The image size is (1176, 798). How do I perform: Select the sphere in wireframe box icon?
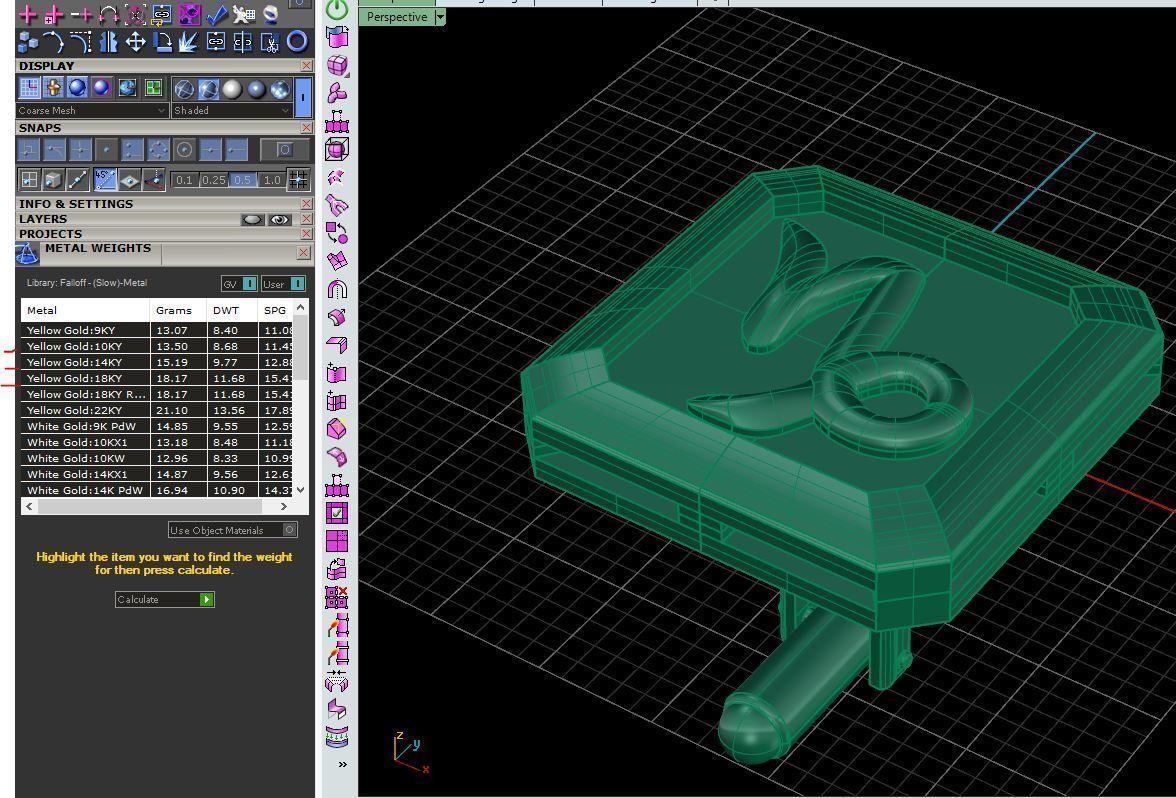(338, 148)
